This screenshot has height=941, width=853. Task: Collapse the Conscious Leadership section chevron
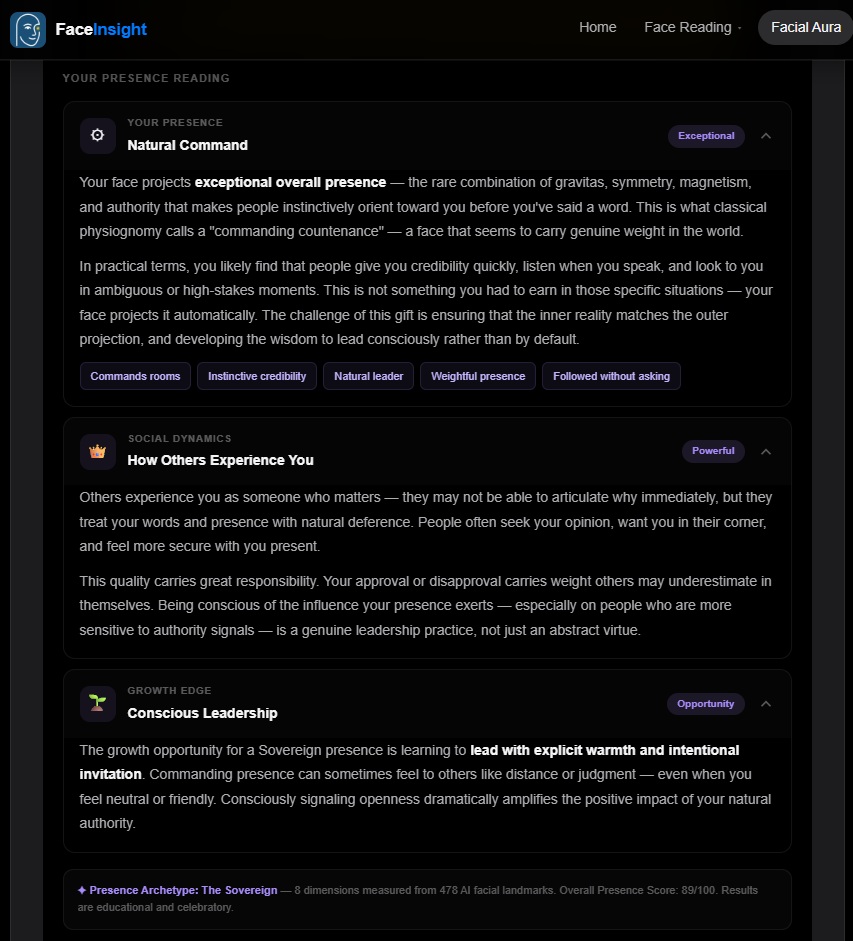(766, 704)
